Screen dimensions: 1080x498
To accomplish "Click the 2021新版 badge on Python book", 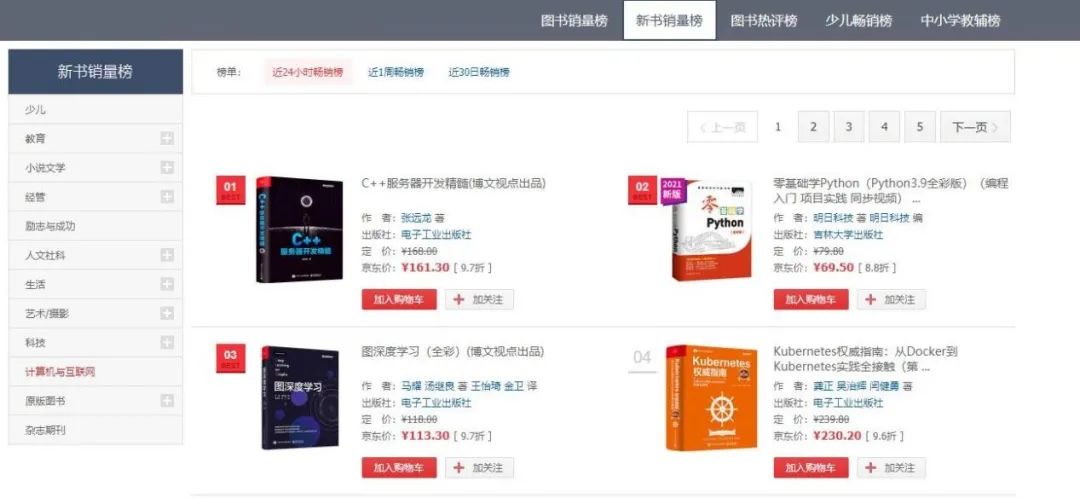I will click(671, 189).
